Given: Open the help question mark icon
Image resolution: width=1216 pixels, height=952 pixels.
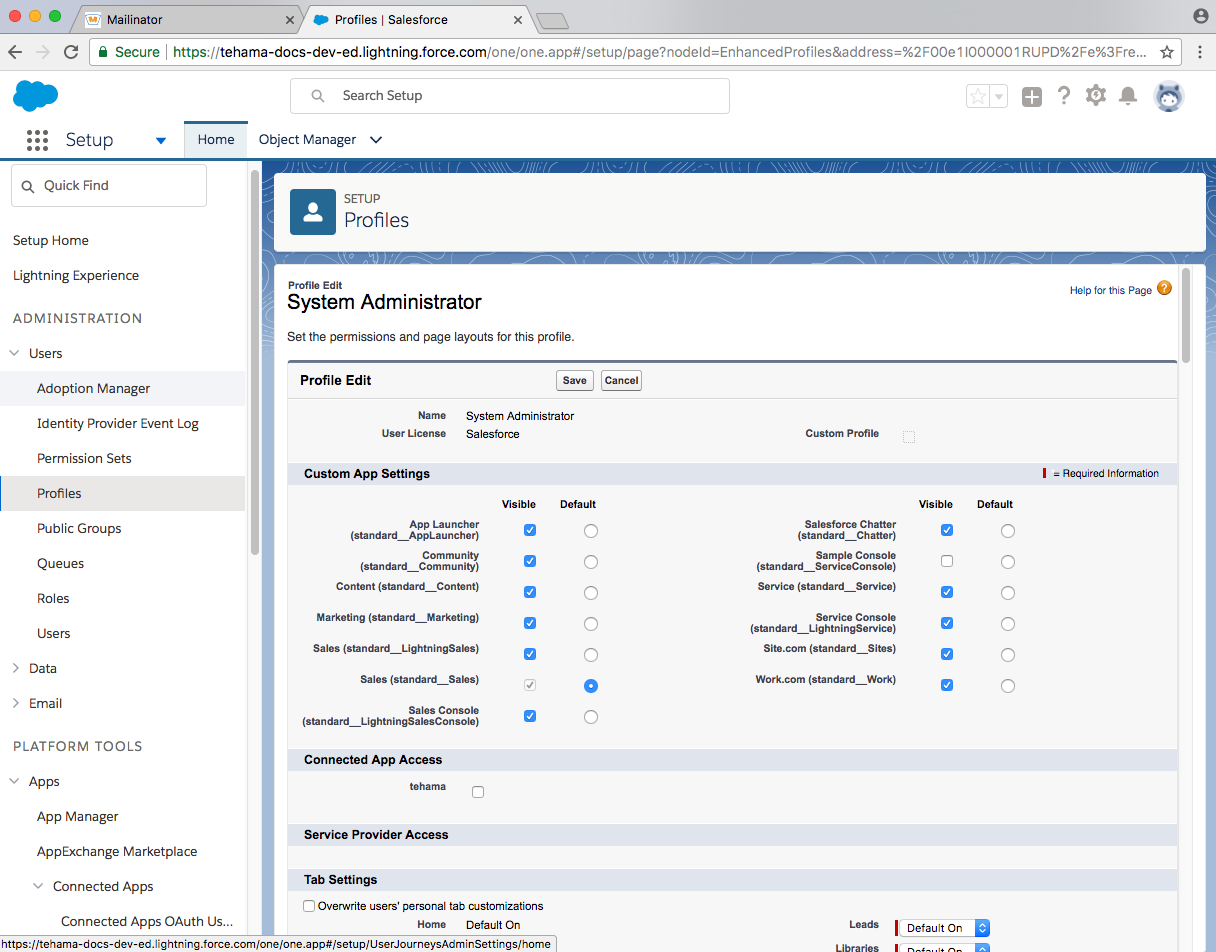Looking at the screenshot, I should [1064, 96].
